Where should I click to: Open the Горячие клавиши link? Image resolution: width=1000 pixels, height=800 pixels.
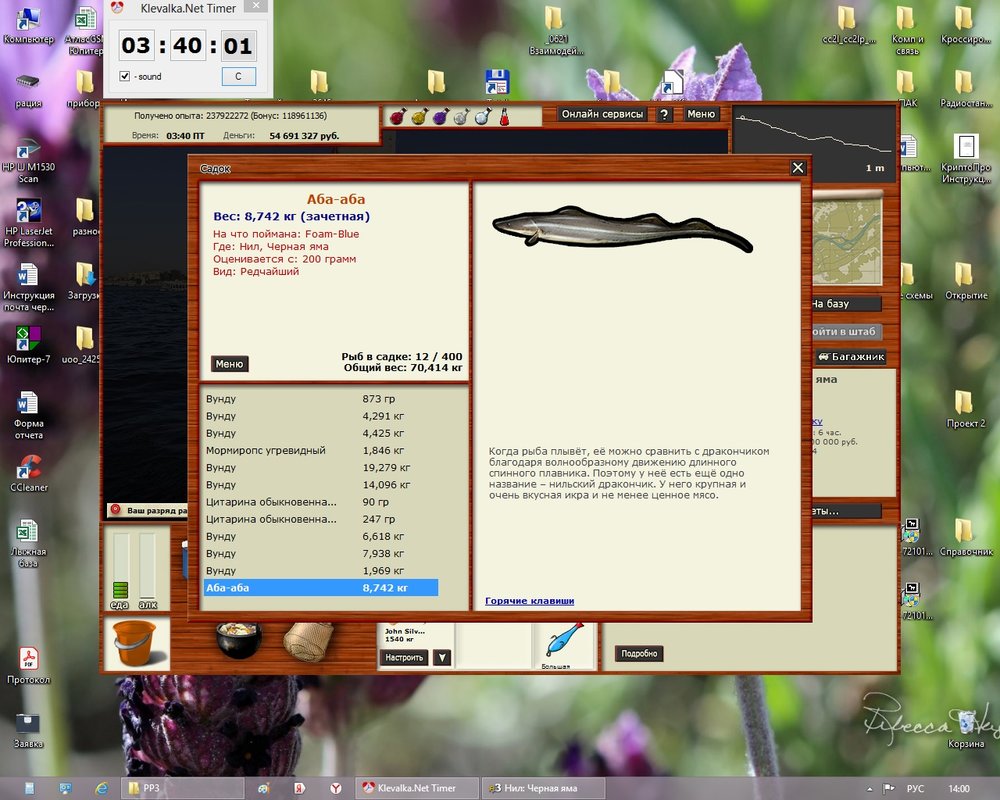529,600
